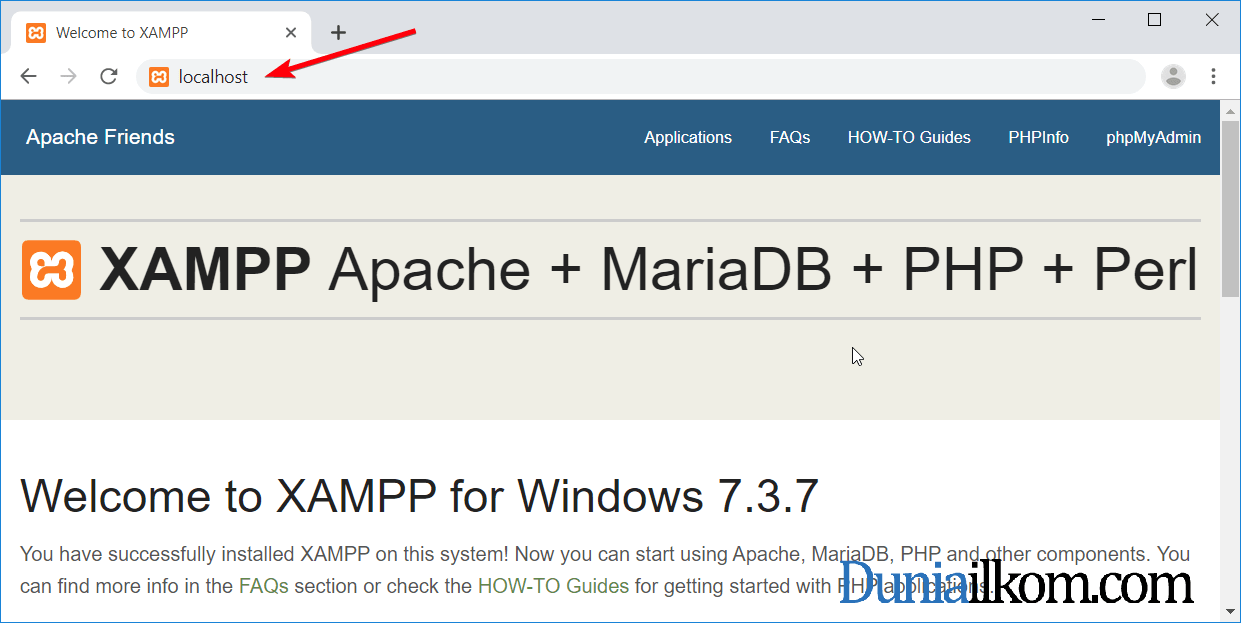Click the XAMPP favicon on the tab
The image size is (1241, 623).
coord(36,33)
